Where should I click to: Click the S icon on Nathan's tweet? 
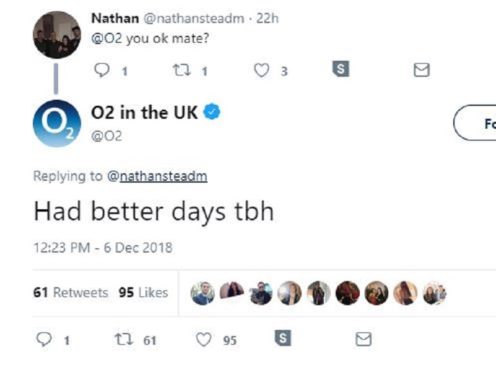(x=341, y=69)
